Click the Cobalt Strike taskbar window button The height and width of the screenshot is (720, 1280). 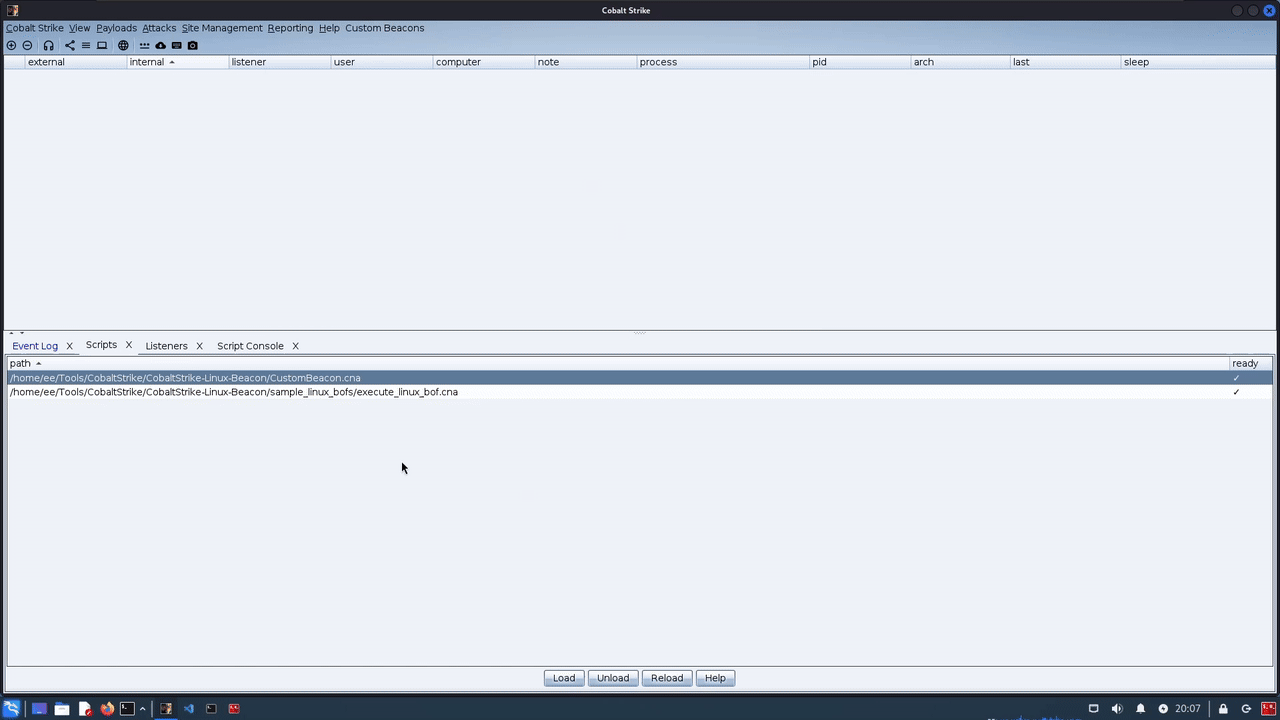point(166,709)
